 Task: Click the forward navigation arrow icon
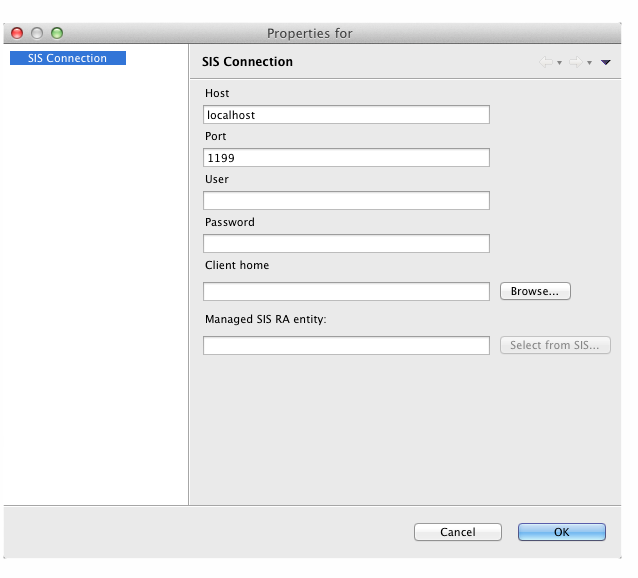pyautogui.click(x=575, y=62)
